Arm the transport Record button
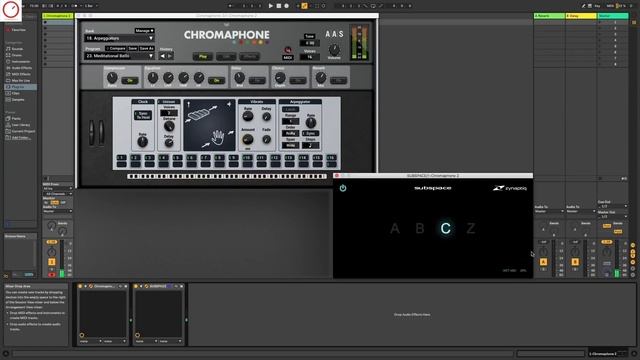 click(287, 6)
